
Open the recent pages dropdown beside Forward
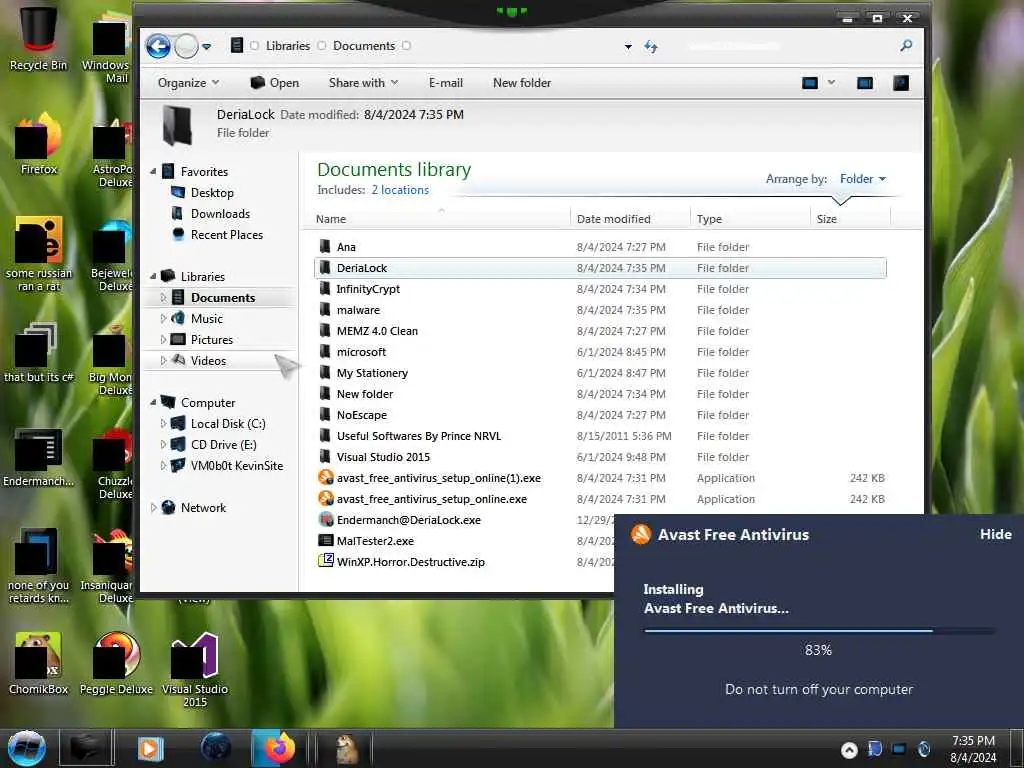click(206, 46)
